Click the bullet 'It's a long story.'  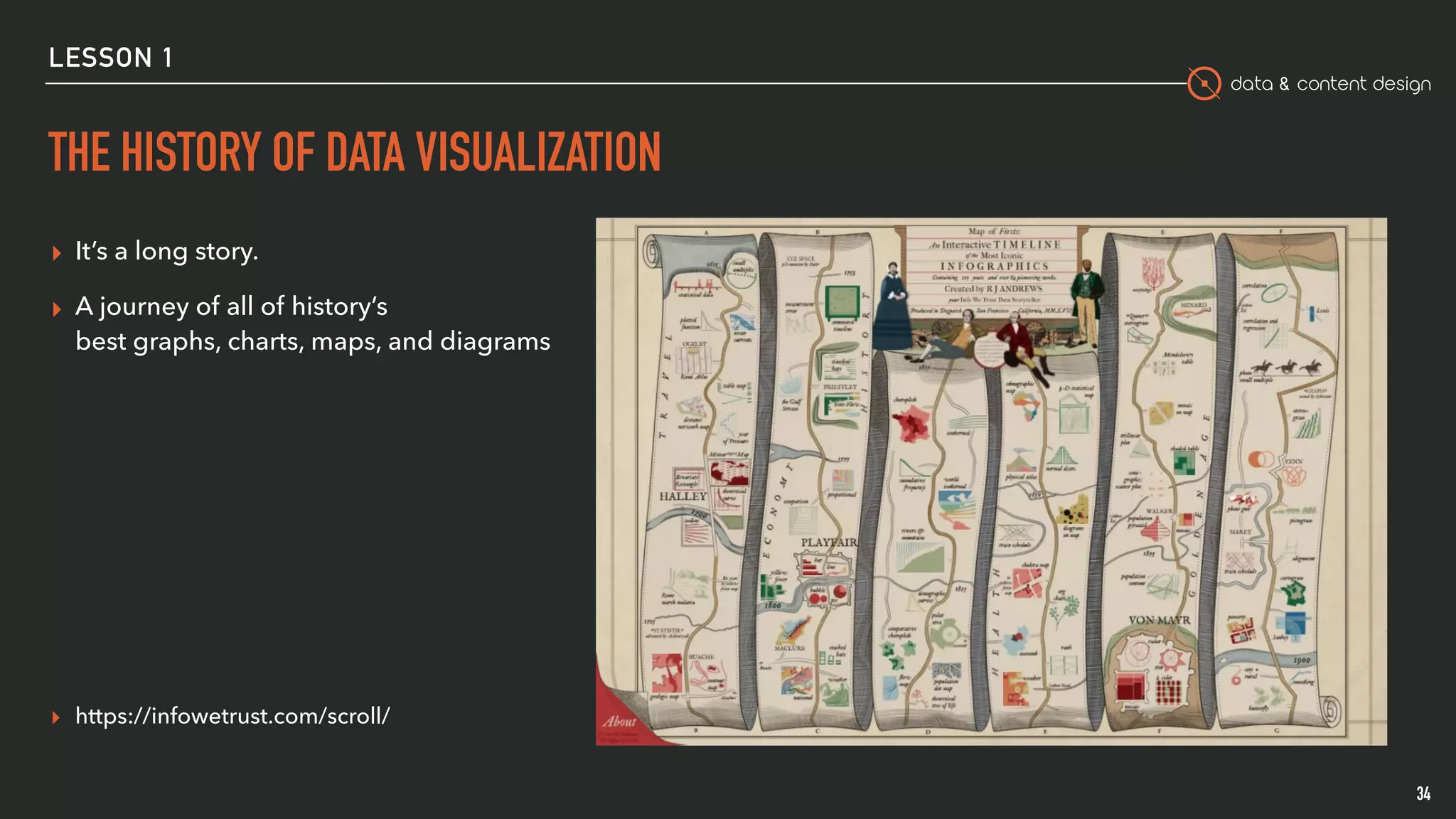(166, 251)
